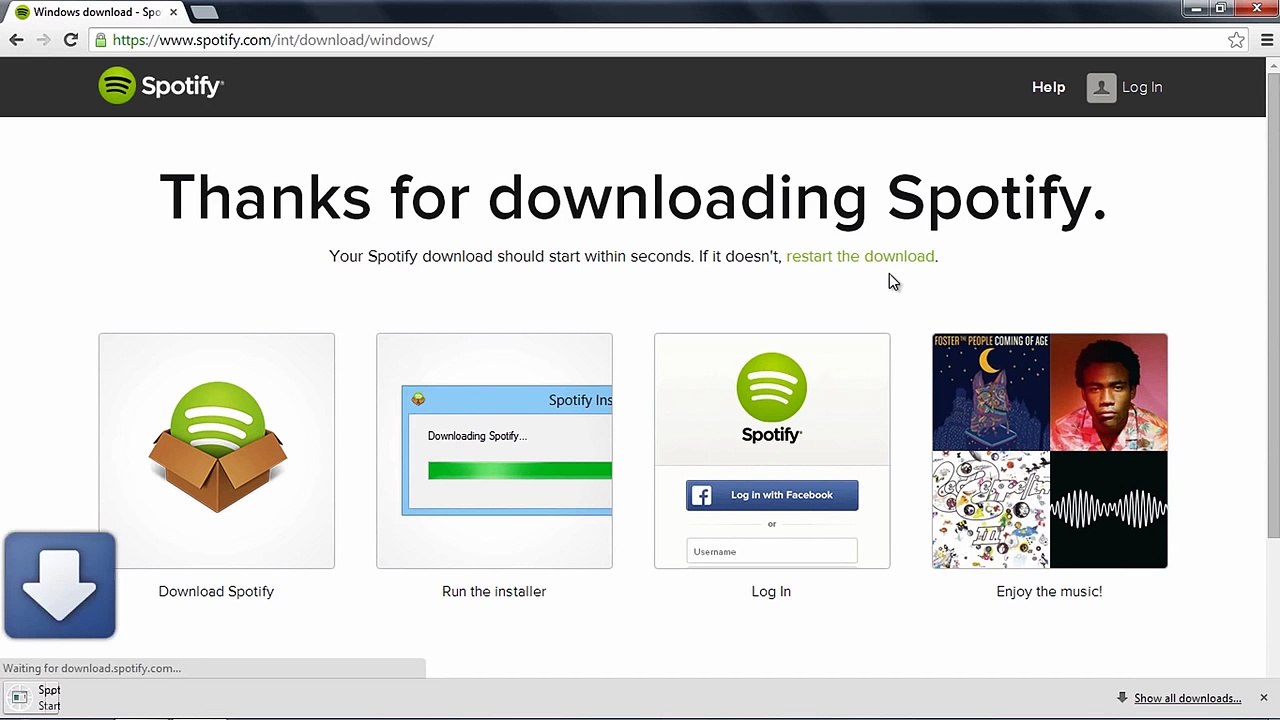1280x720 pixels.
Task: Click the browser forward arrow
Action: click(43, 40)
